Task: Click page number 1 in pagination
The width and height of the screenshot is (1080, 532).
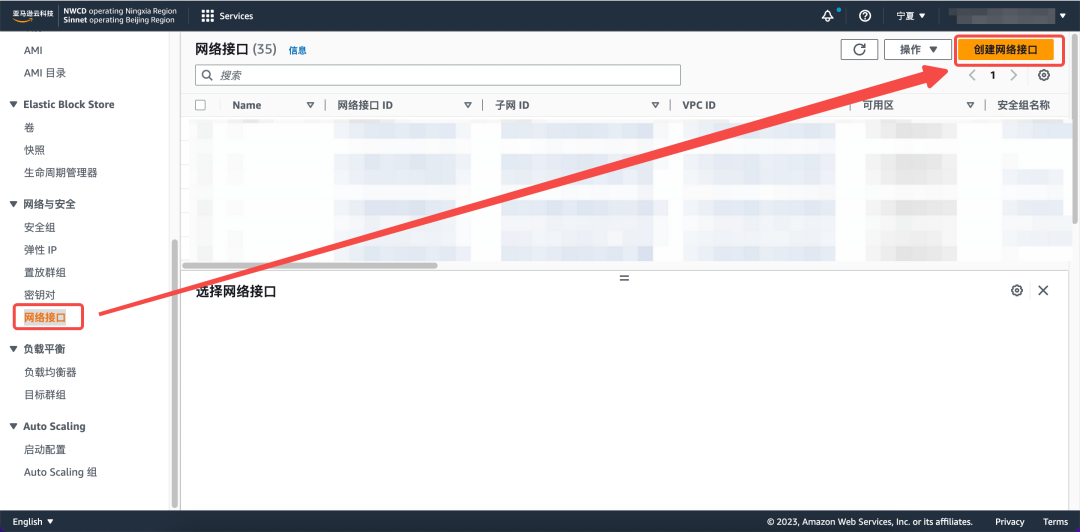Action: tap(993, 75)
